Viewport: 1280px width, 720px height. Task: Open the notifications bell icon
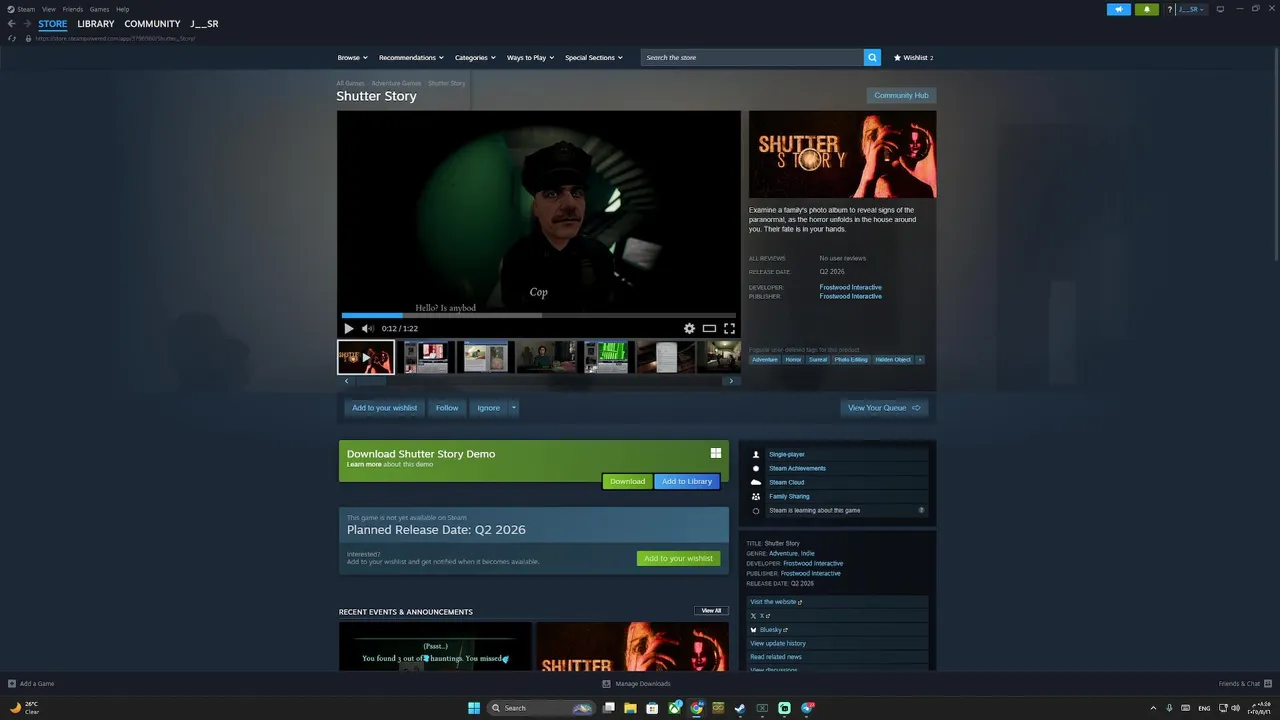[1147, 9]
